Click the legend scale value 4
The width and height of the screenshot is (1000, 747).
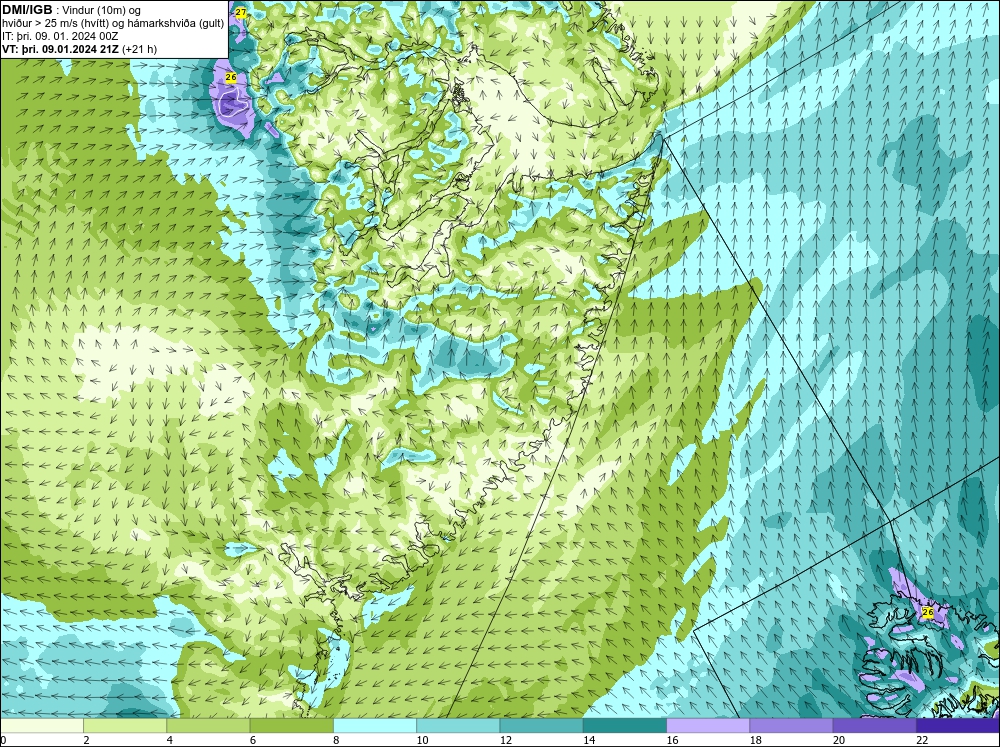[x=170, y=740]
